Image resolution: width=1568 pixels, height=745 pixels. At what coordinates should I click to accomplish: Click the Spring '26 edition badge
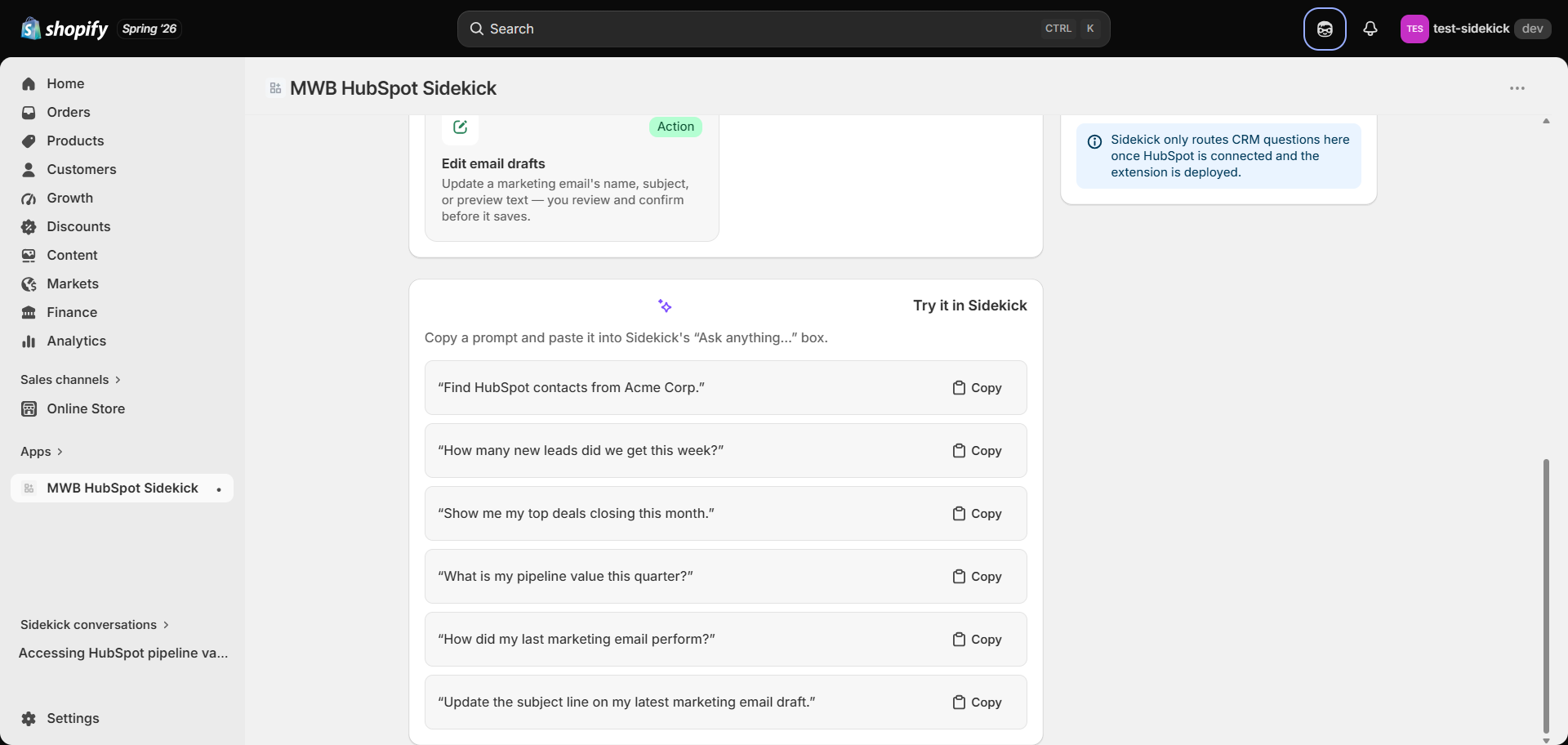tap(149, 29)
